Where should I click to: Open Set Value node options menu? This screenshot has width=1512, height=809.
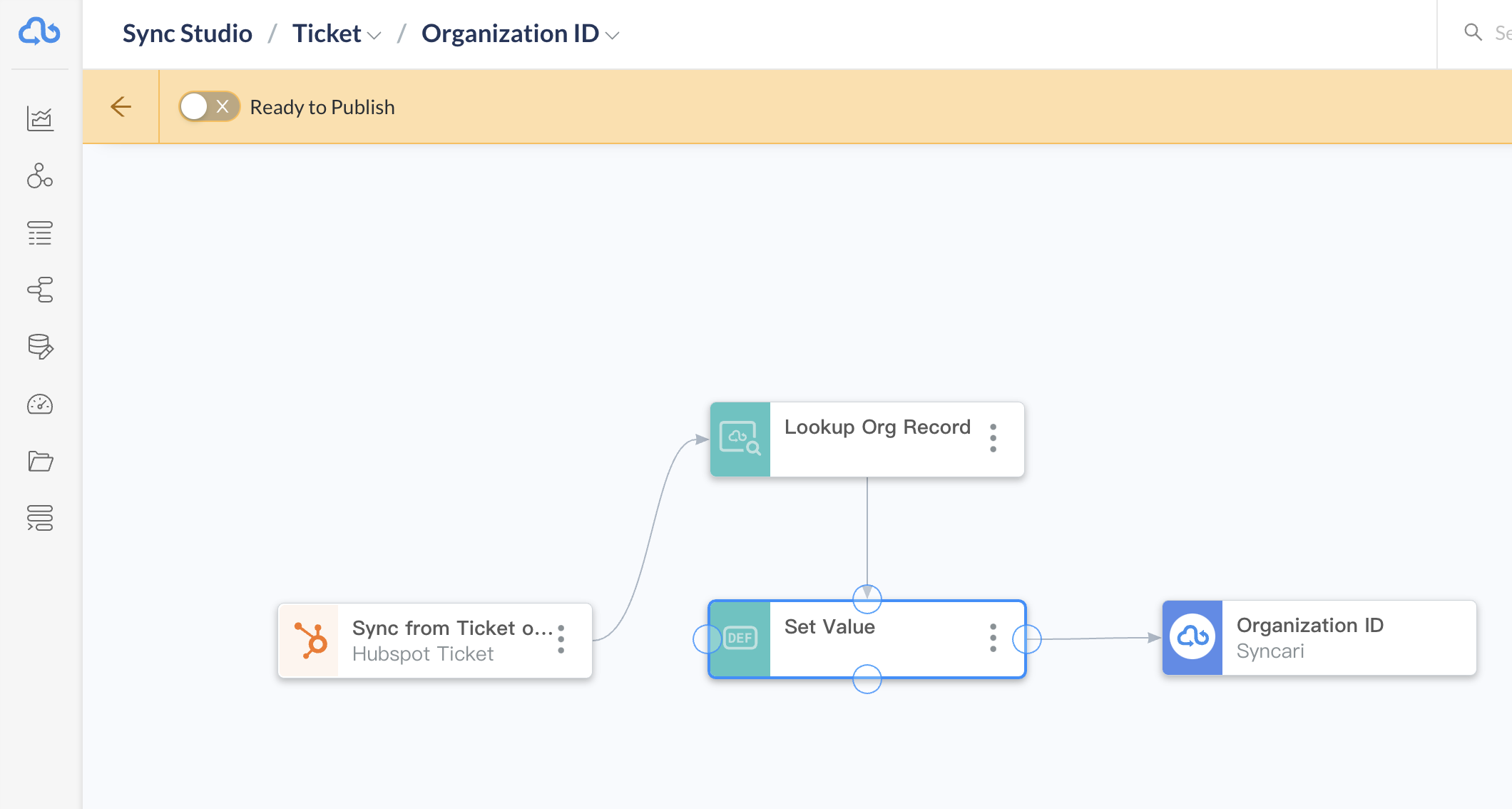[993, 638]
